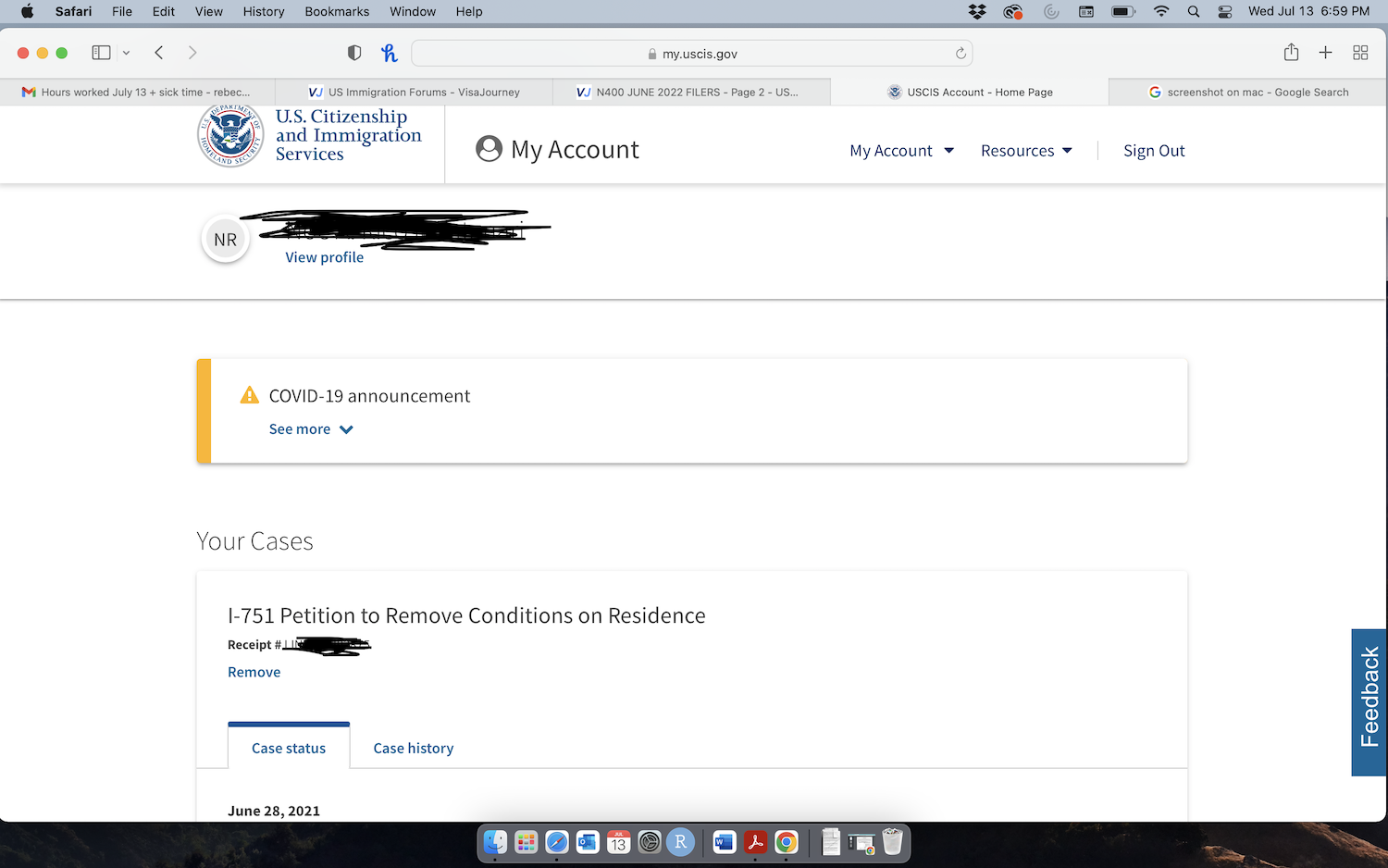The width and height of the screenshot is (1388, 868).
Task: Open the R app from the dock
Action: pos(680,842)
